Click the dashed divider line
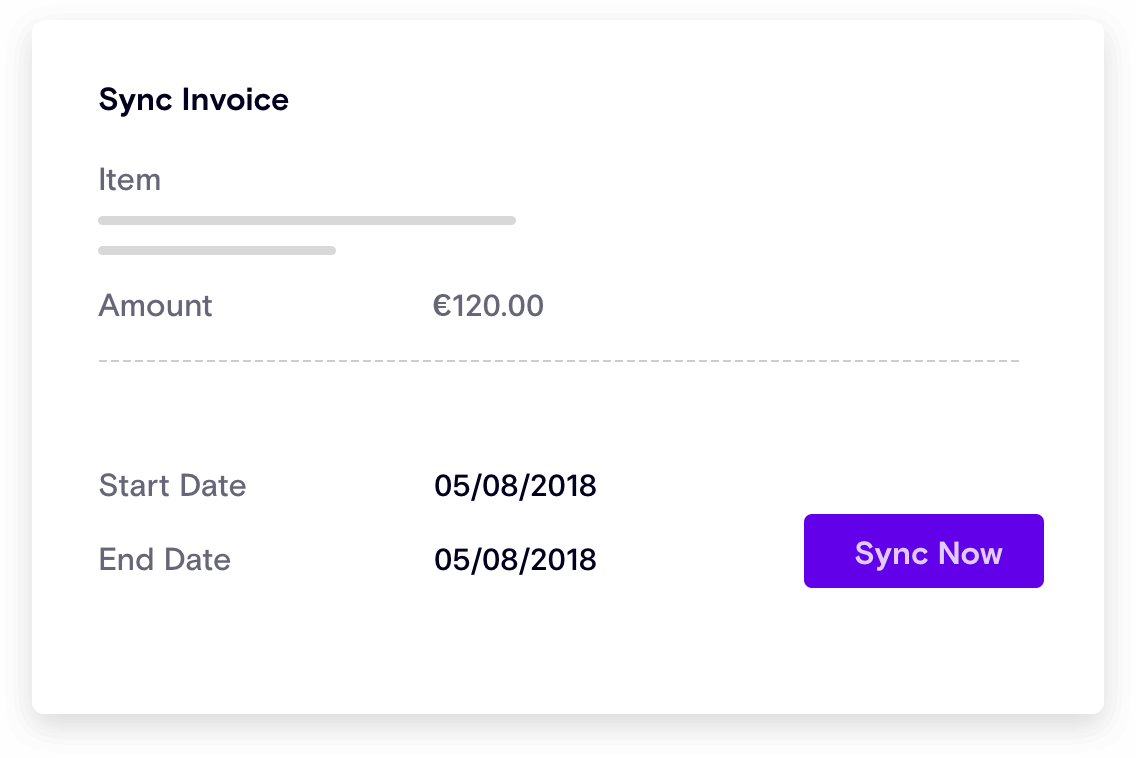The height and width of the screenshot is (758, 1136). pyautogui.click(x=558, y=360)
